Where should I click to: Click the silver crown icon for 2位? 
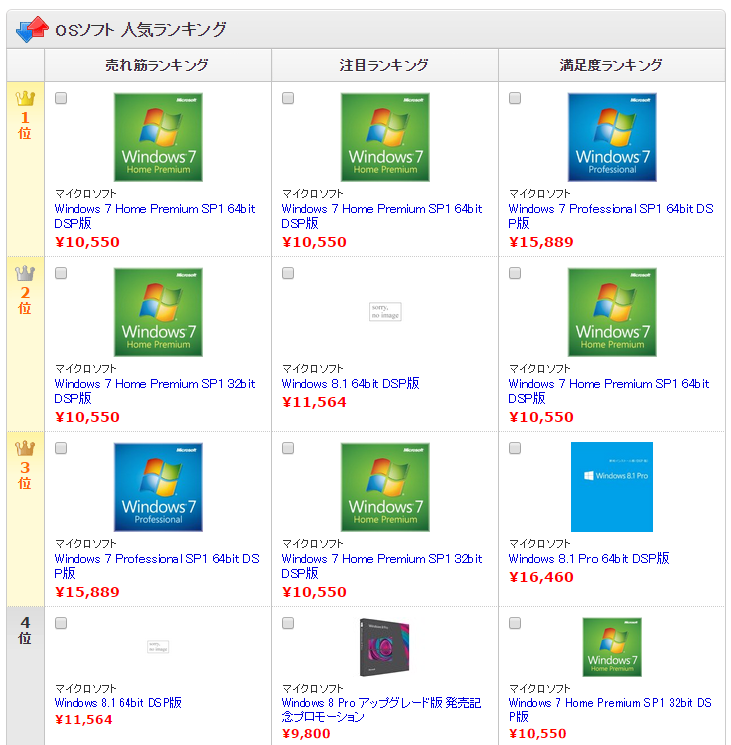pos(25,273)
